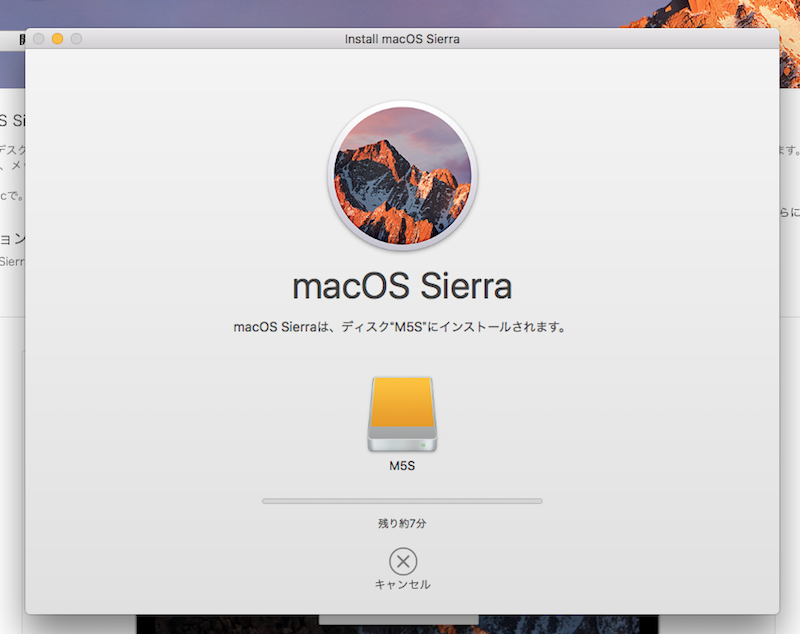
Task: Click the large macOS Sierra heading
Action: [402, 287]
